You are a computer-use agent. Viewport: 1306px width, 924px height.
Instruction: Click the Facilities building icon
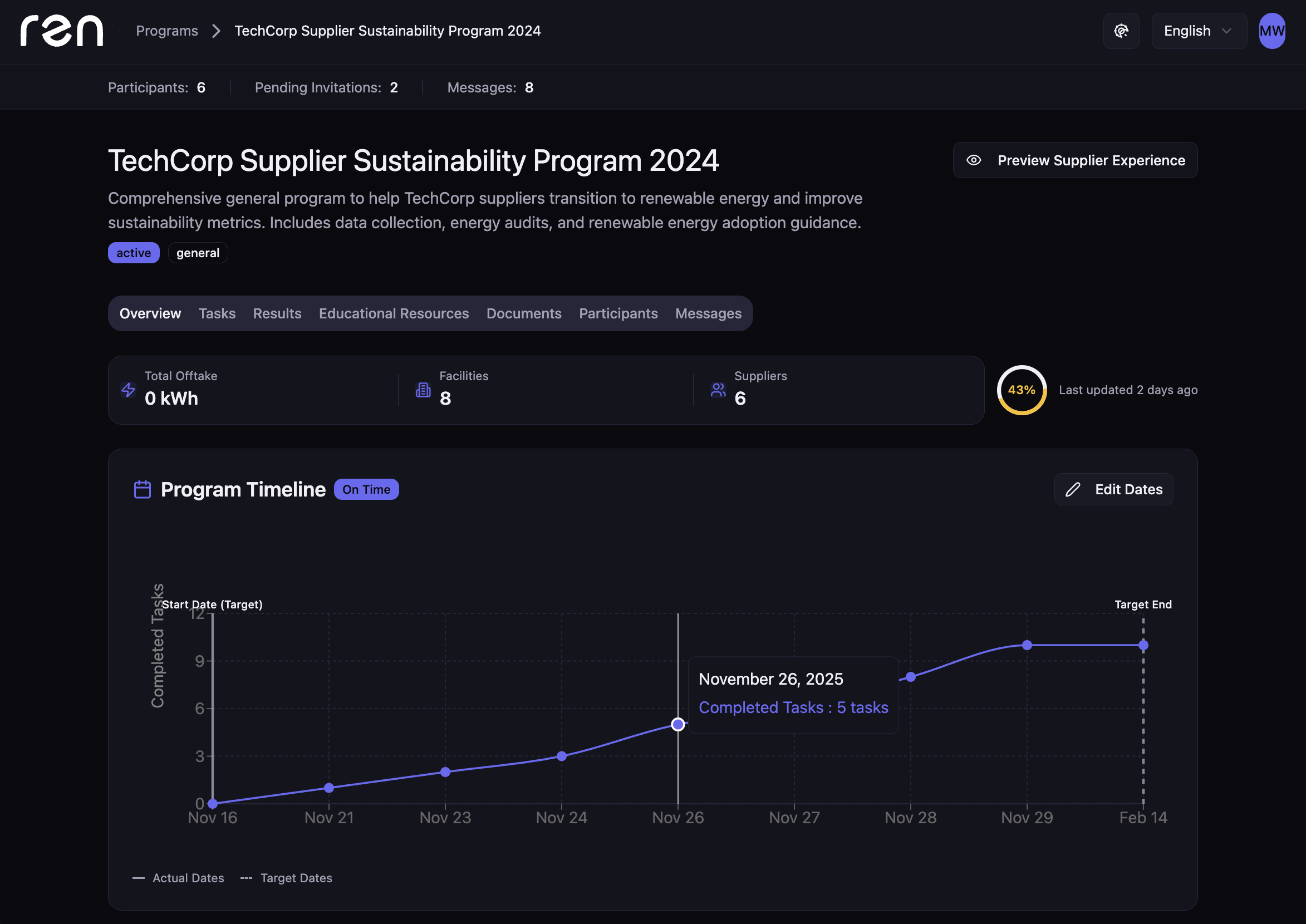tap(424, 390)
